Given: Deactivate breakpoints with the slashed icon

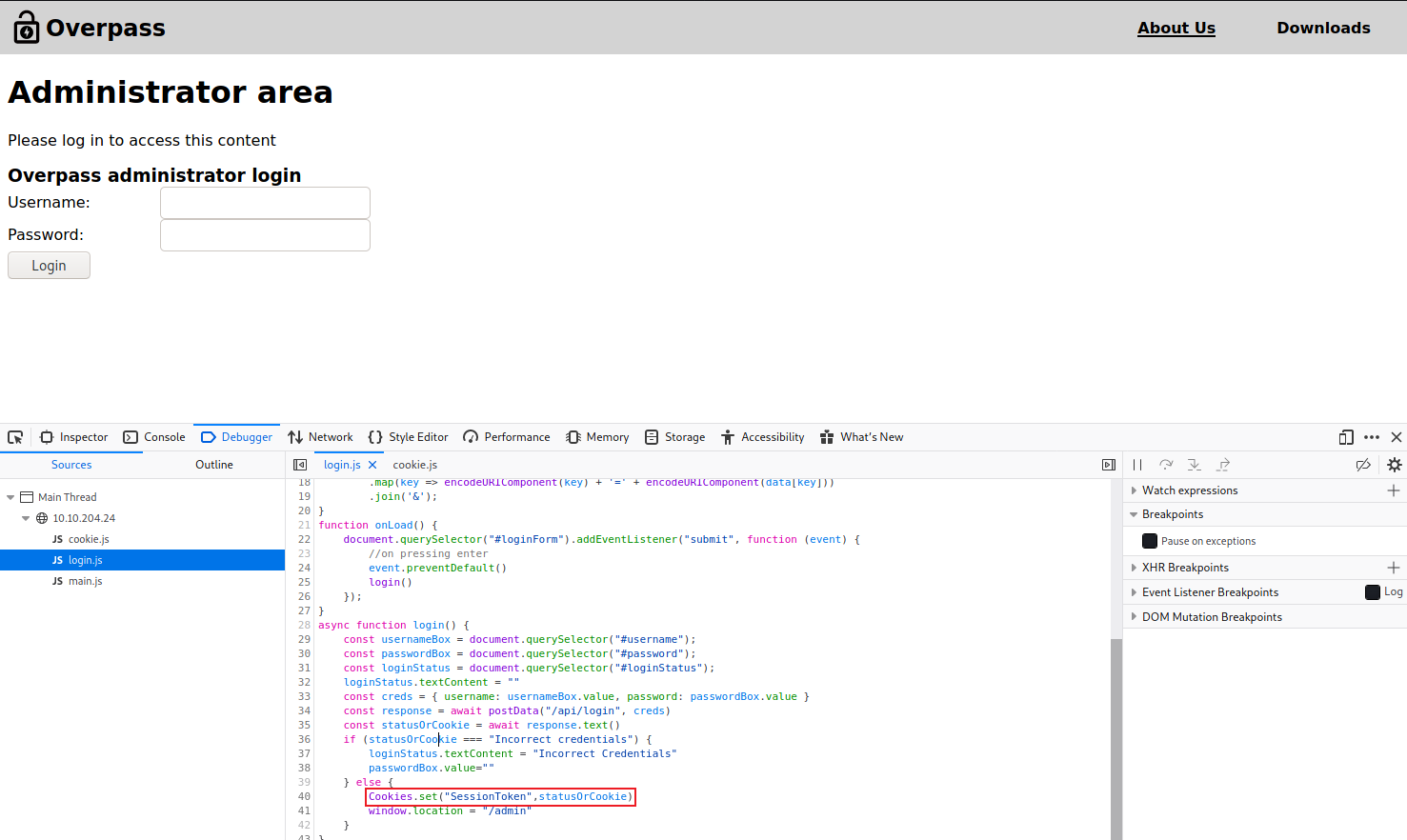Looking at the screenshot, I should (x=1364, y=465).
